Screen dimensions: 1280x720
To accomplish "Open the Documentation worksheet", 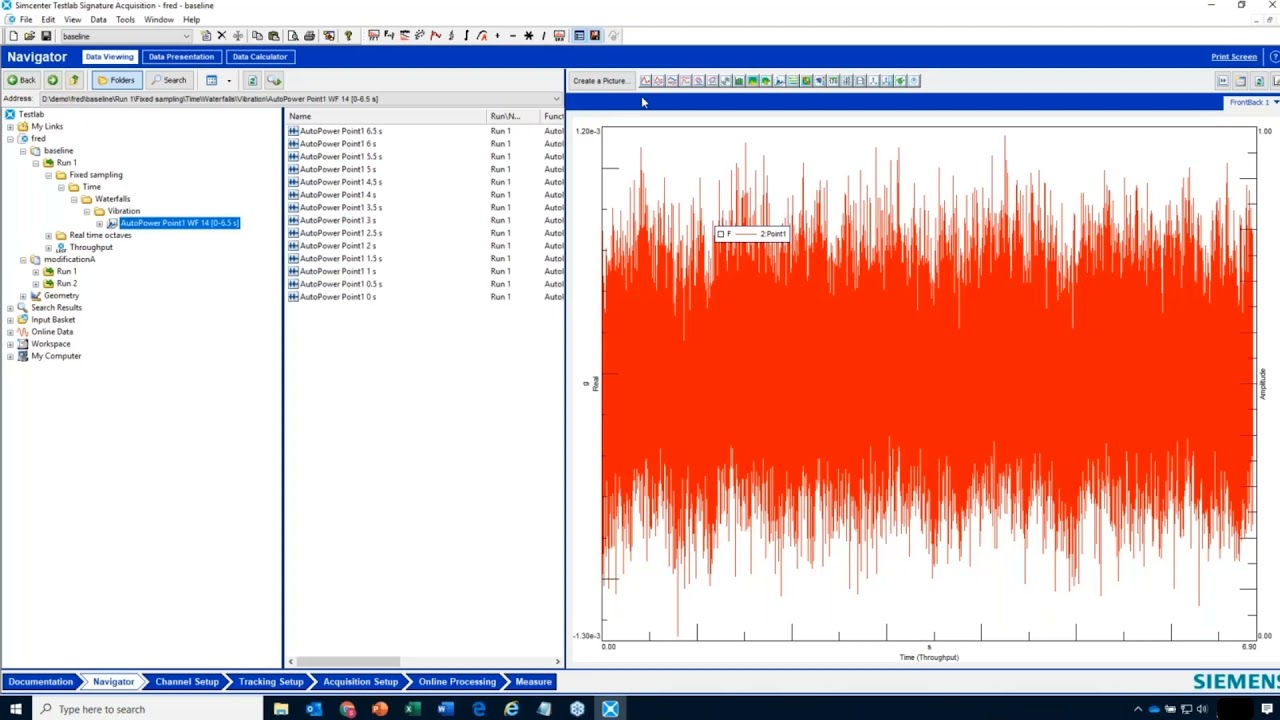I will (x=41, y=682).
